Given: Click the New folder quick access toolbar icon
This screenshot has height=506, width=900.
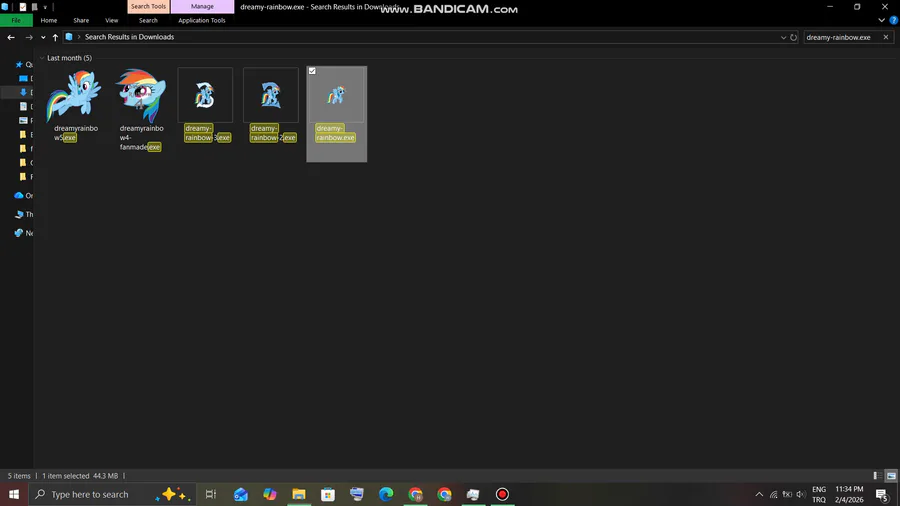Looking at the screenshot, I should pyautogui.click(x=34, y=7).
